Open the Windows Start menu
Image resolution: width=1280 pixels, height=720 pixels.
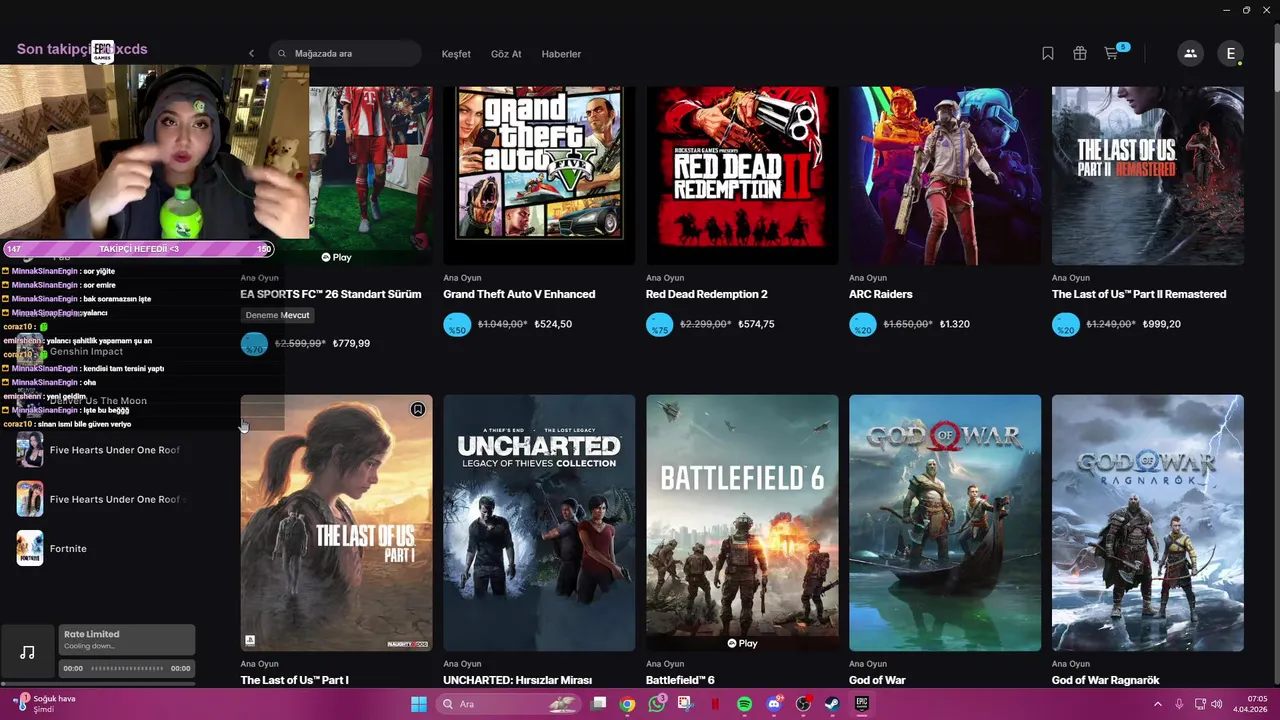pos(419,704)
